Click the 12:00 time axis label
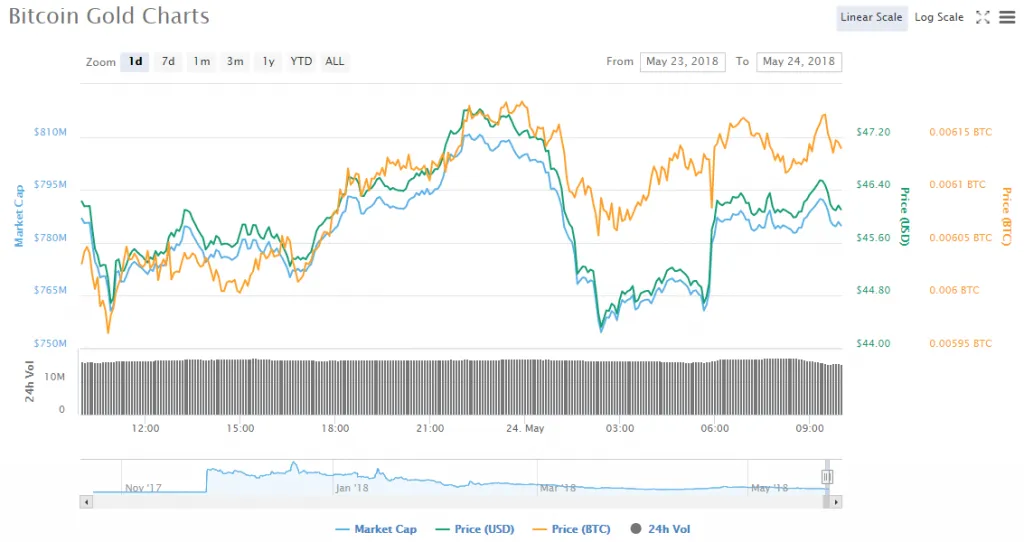The height and width of the screenshot is (542, 1024). pos(145,428)
